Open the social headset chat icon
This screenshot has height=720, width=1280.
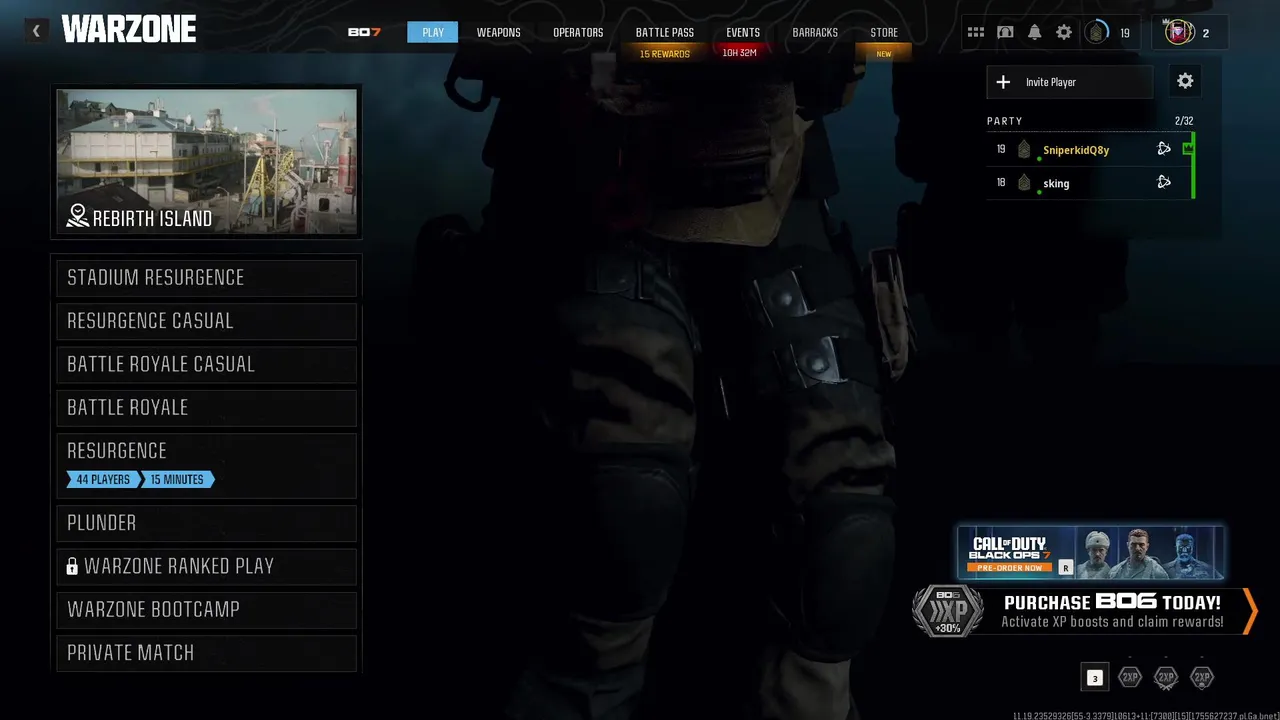click(x=1005, y=32)
